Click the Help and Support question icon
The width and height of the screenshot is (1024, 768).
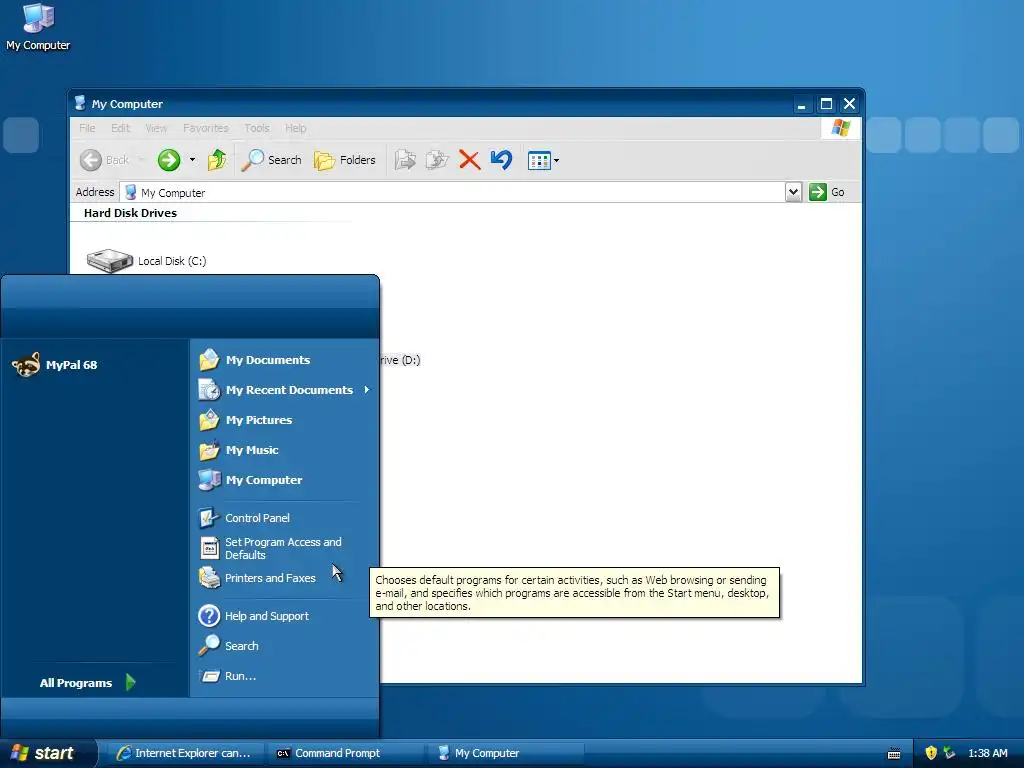(209, 615)
